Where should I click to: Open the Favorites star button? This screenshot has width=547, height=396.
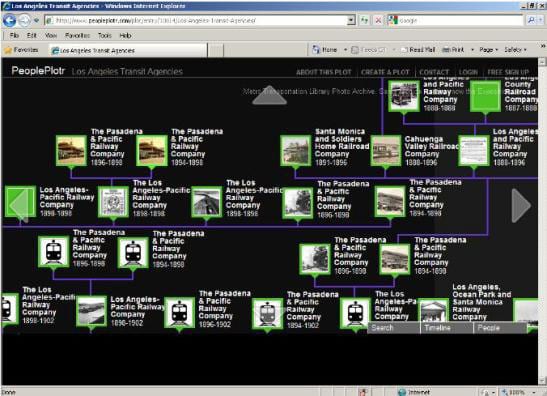[22, 50]
